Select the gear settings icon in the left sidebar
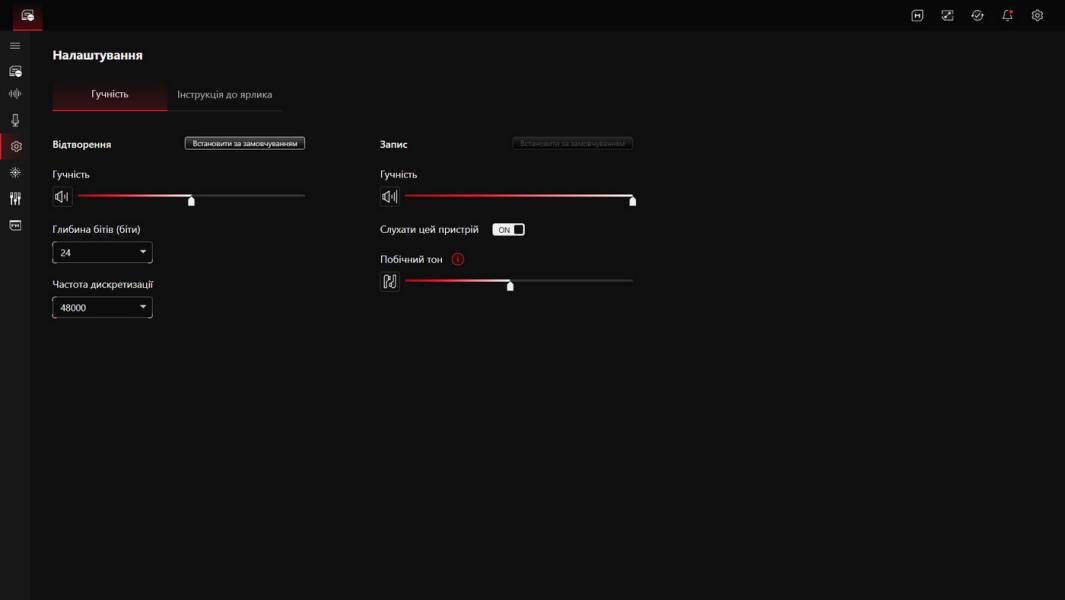The width and height of the screenshot is (1065, 600). tap(16, 146)
